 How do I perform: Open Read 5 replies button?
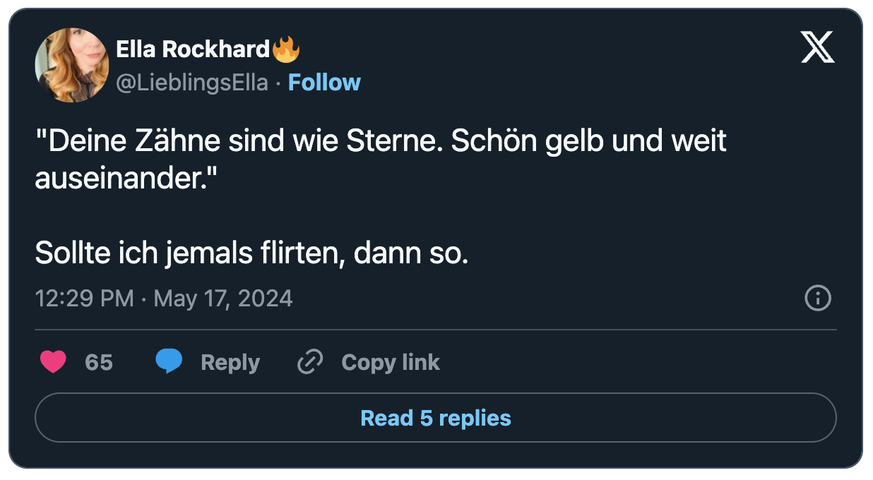[435, 418]
